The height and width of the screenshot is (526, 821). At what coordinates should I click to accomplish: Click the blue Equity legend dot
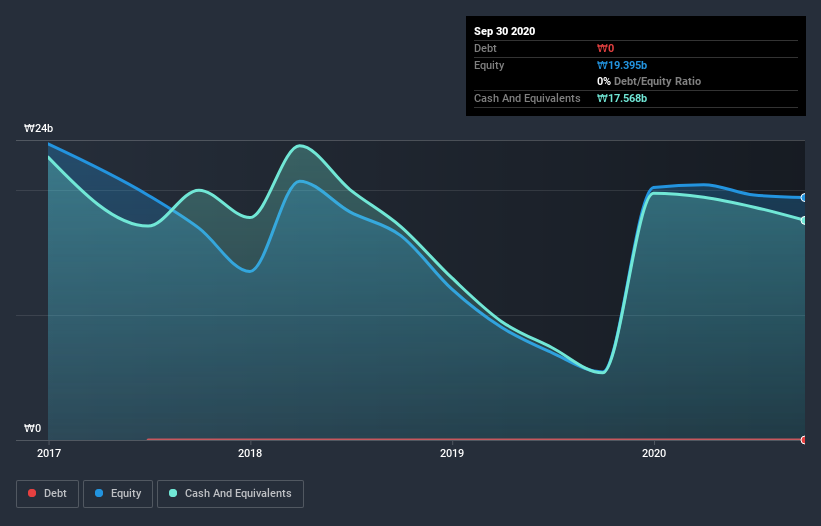[99, 493]
